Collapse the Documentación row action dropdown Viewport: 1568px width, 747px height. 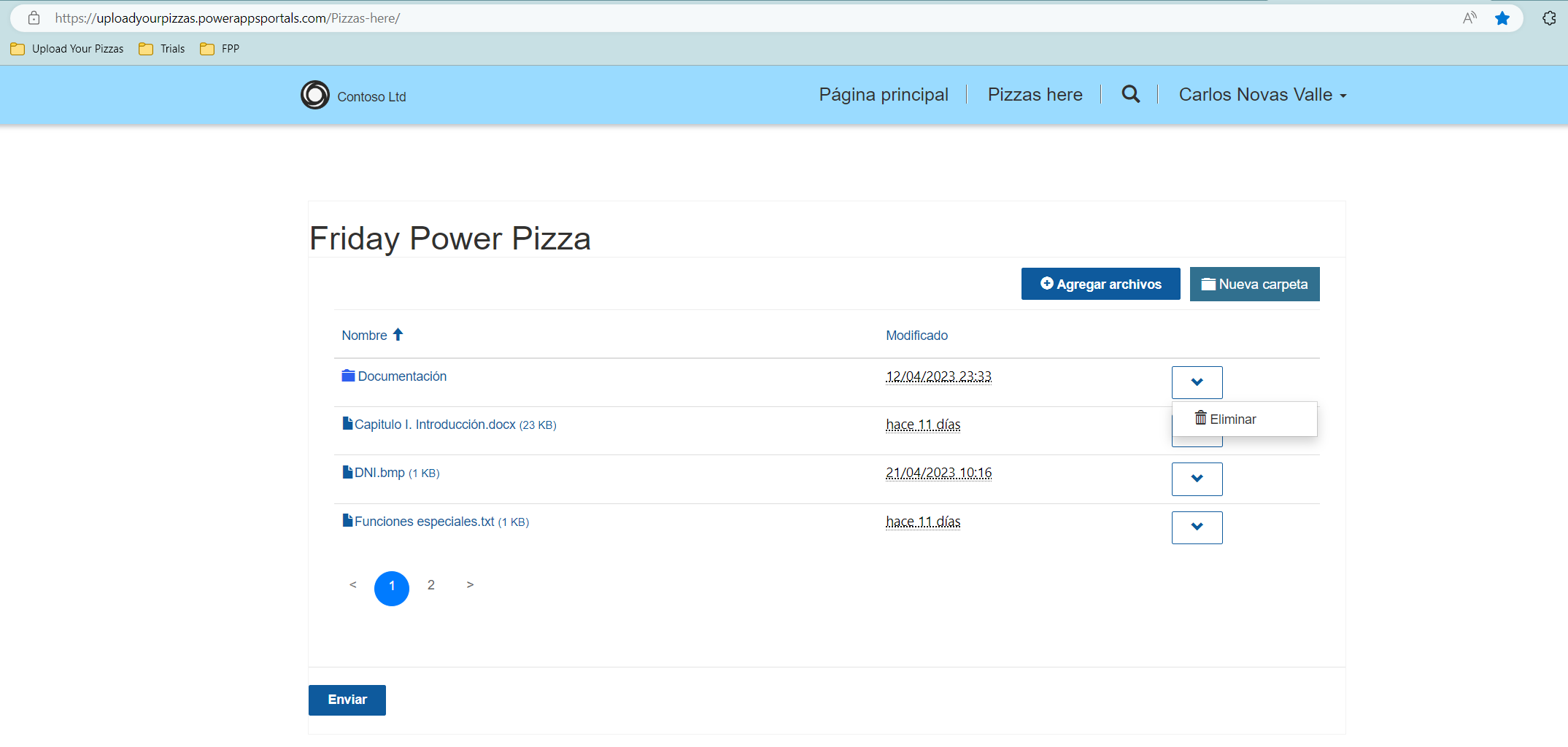point(1197,382)
